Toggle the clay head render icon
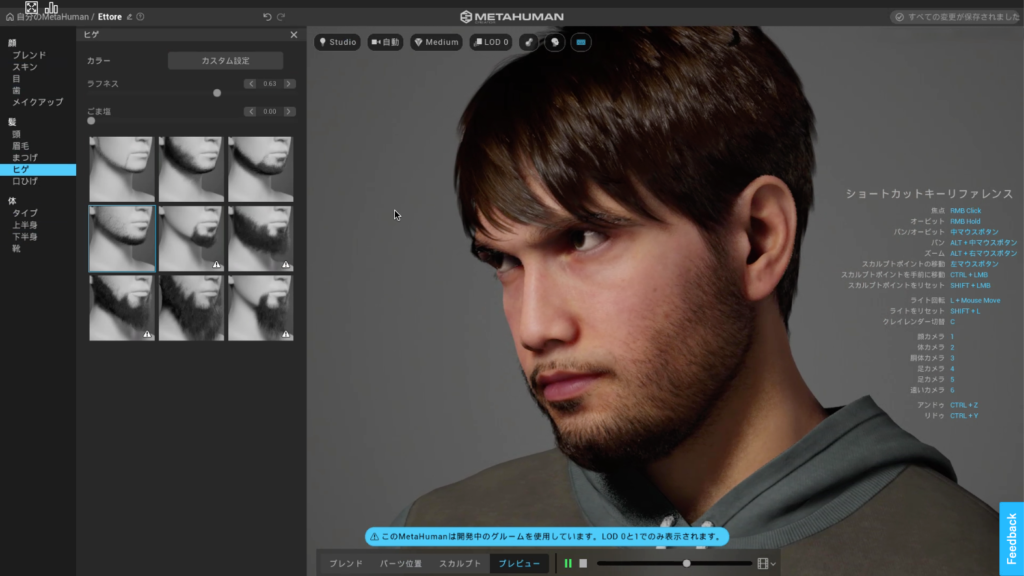Image resolution: width=1024 pixels, height=576 pixels. pyautogui.click(x=555, y=42)
